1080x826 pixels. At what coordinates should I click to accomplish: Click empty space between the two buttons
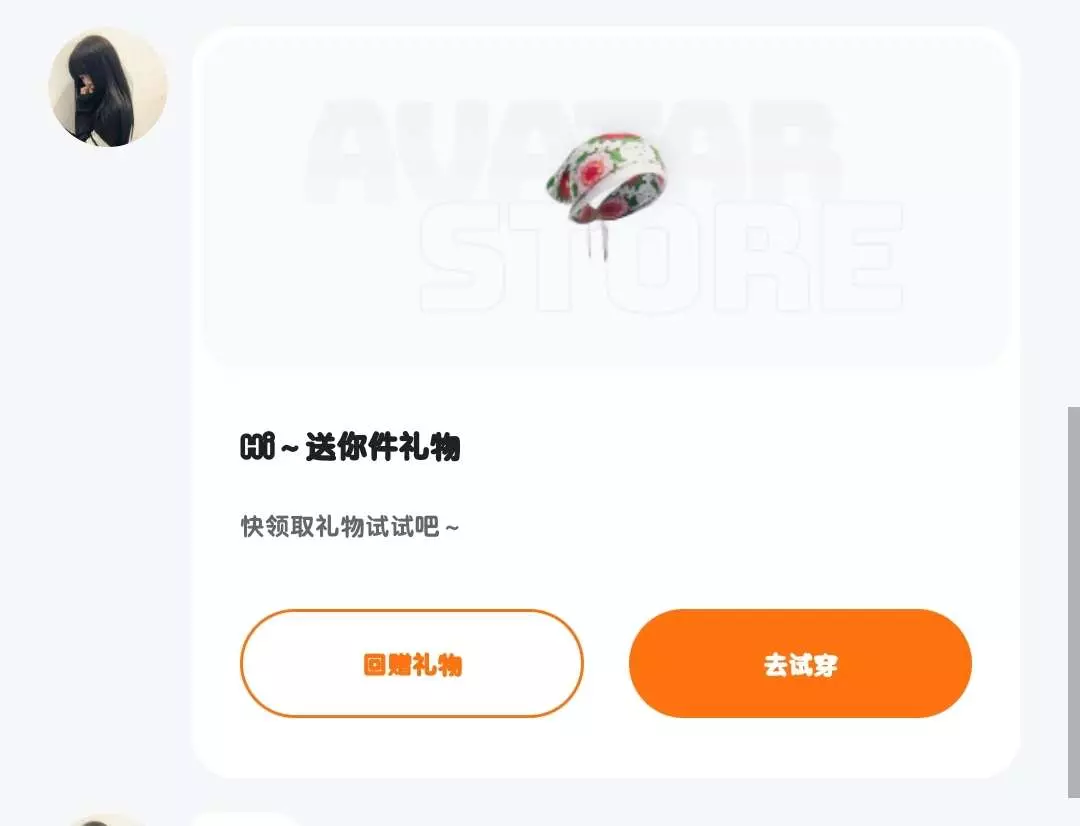click(x=606, y=663)
